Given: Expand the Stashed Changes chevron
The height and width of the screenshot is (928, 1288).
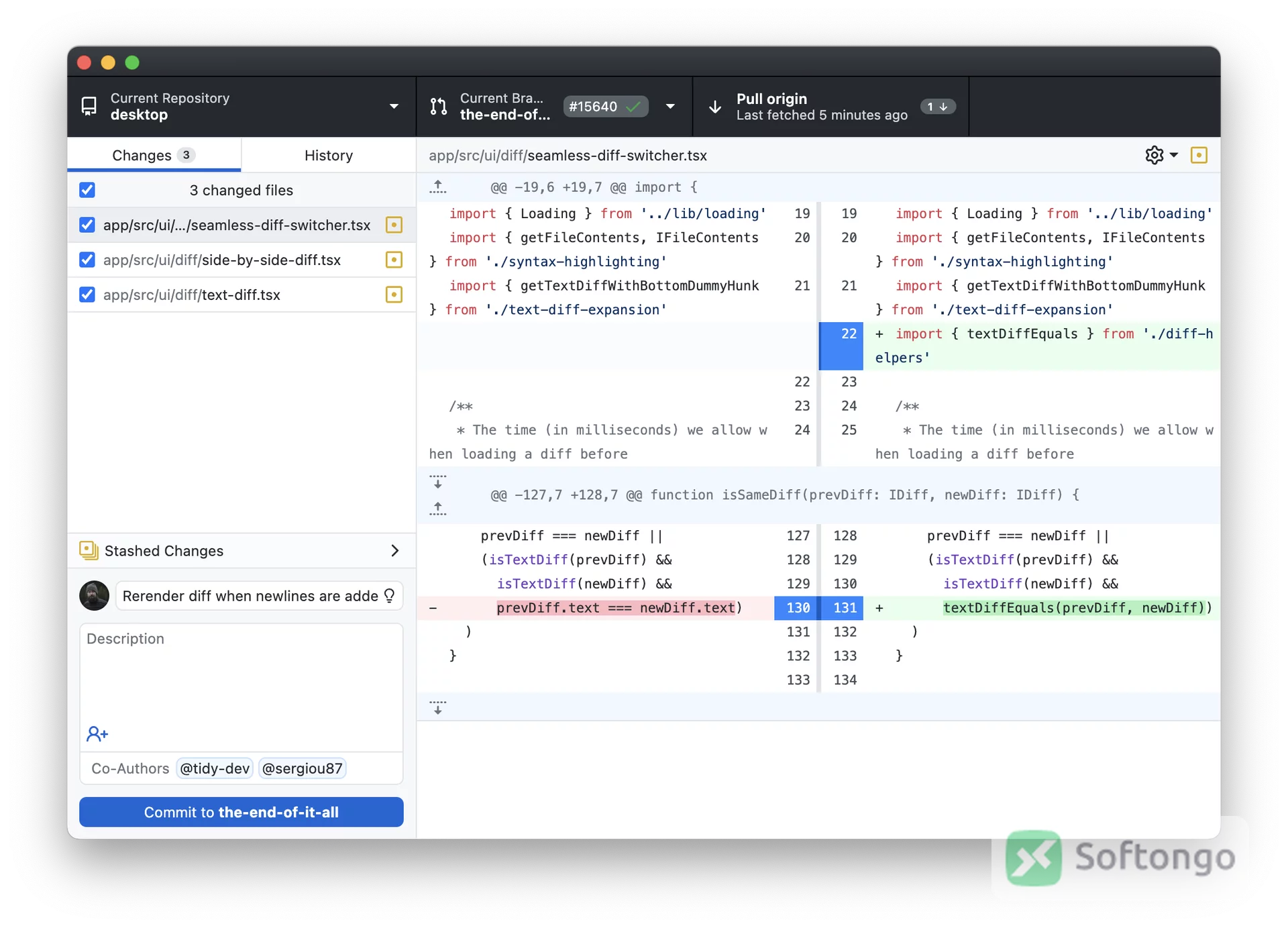Looking at the screenshot, I should coord(394,550).
